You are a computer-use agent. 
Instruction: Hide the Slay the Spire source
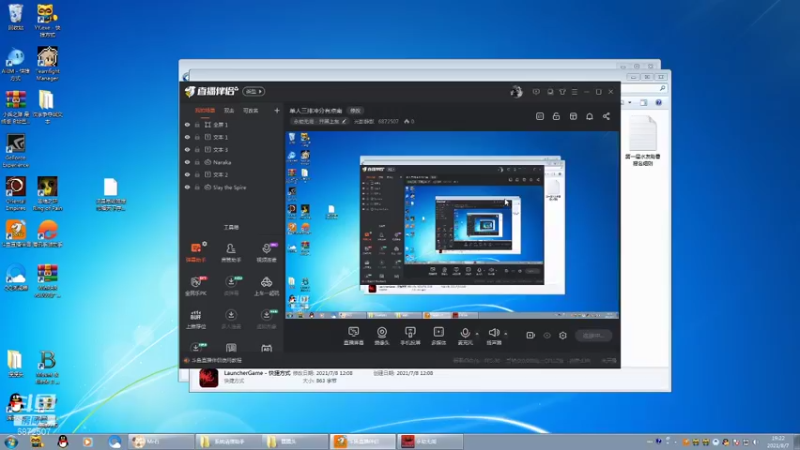(x=187, y=187)
